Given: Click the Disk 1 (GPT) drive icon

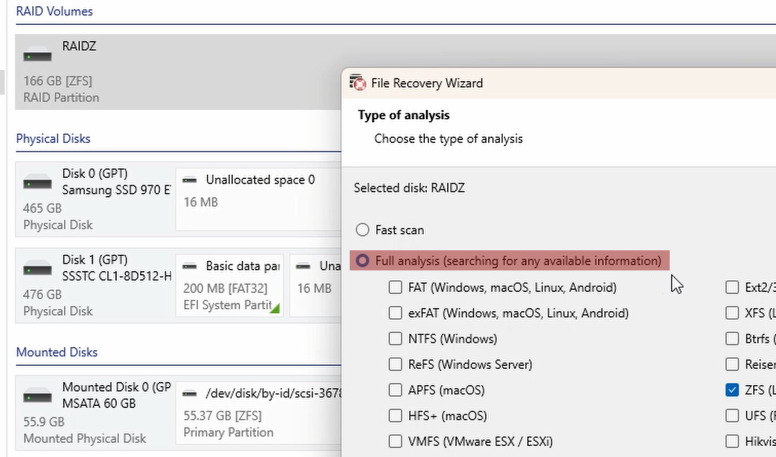Looking at the screenshot, I should (37, 268).
